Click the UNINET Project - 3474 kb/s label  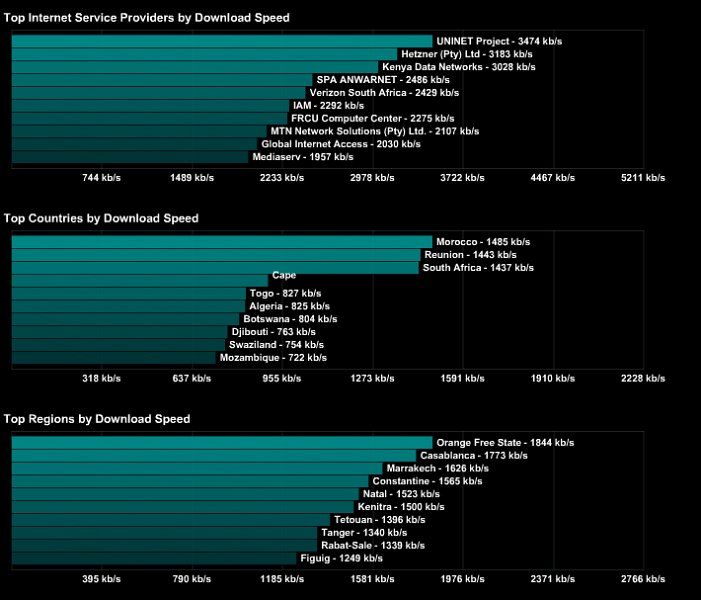[x=499, y=41]
